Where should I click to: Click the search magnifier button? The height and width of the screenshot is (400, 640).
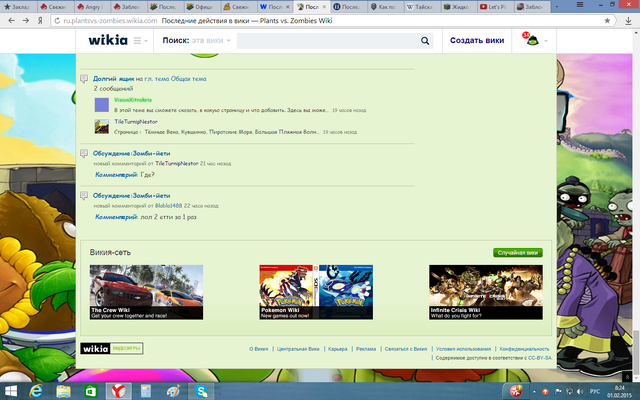pos(425,41)
